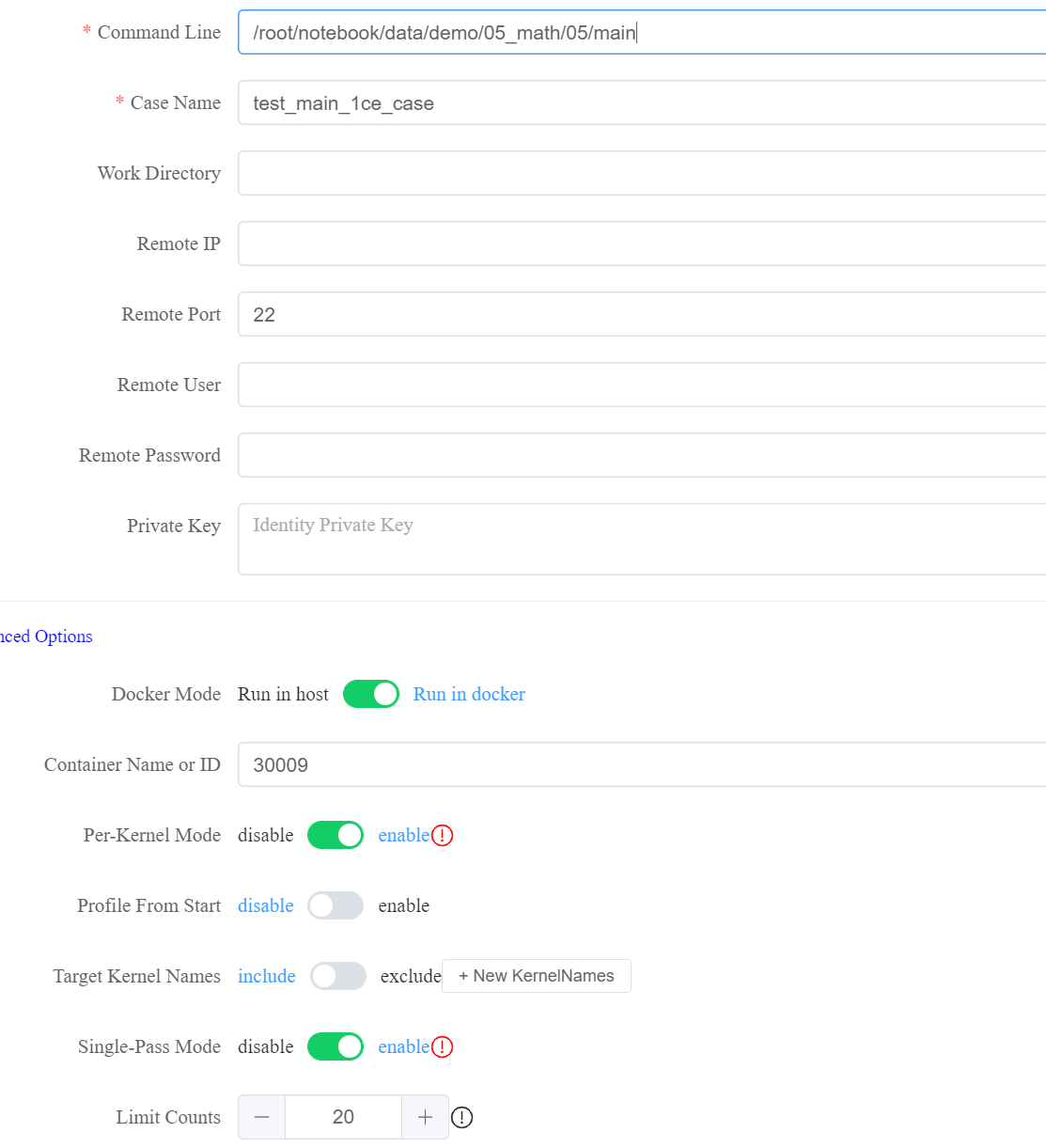Add a kernel with New KernelNames button

coord(536,976)
